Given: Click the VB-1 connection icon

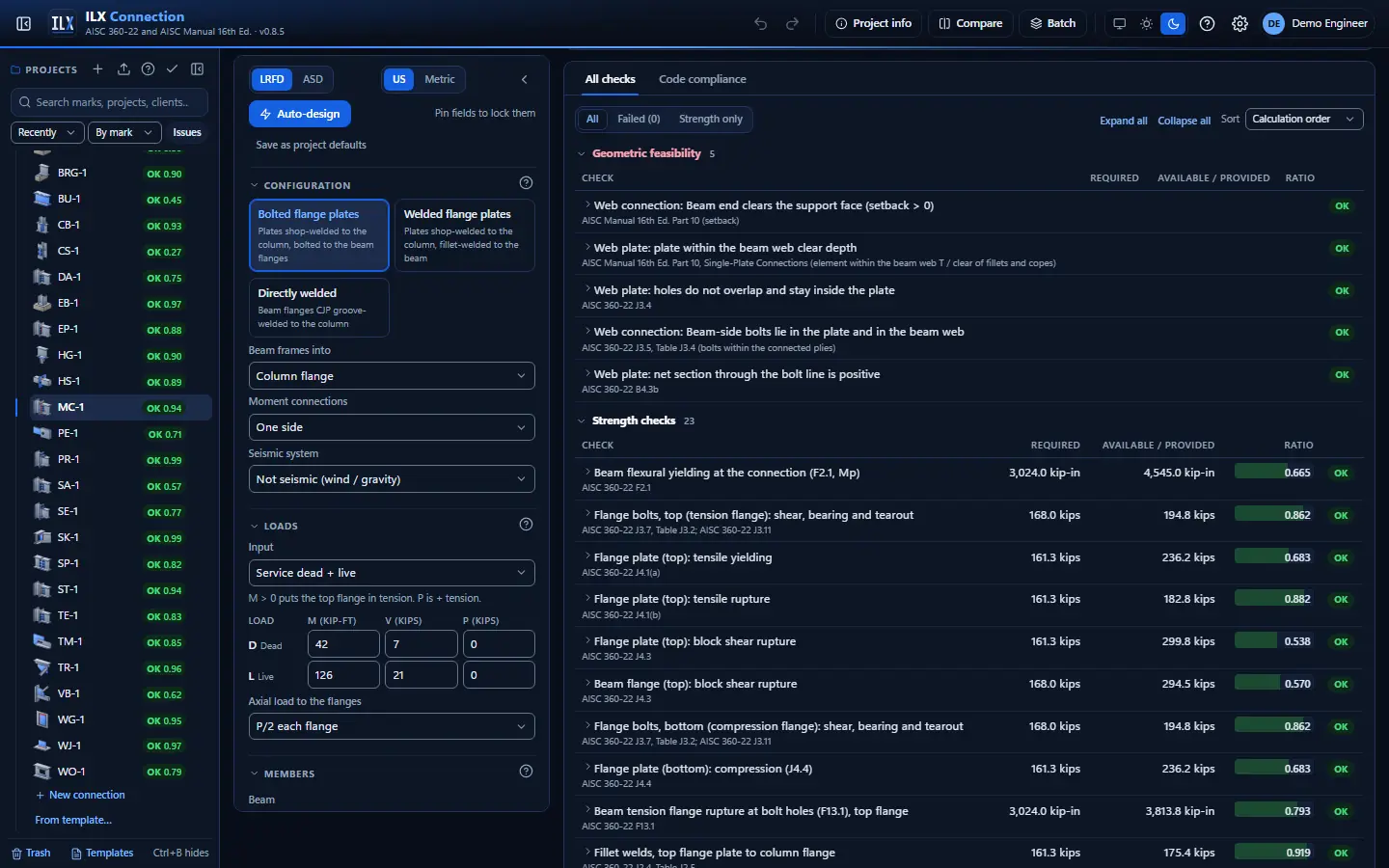Looking at the screenshot, I should pyautogui.click(x=41, y=693).
